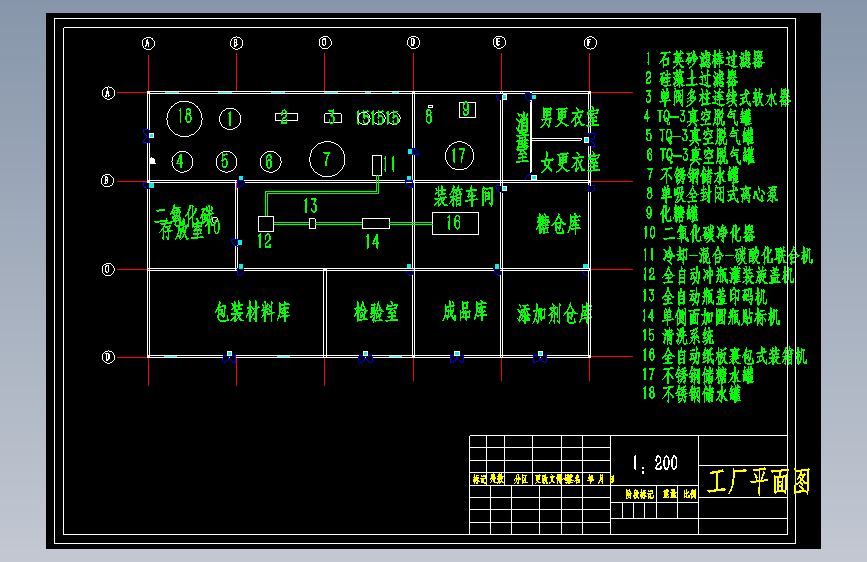Click the 1:200 scale text in the title block
This screenshot has height=562, width=867.
point(655,464)
